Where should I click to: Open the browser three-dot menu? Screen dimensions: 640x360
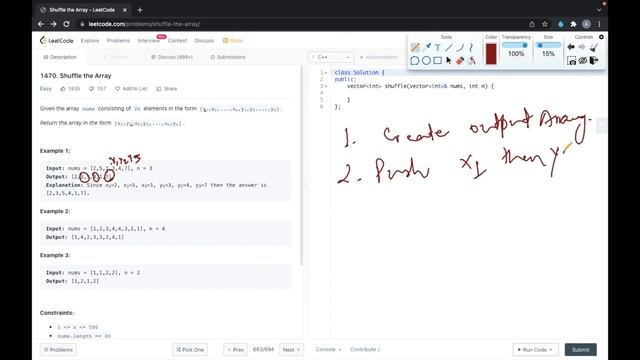[x=599, y=24]
